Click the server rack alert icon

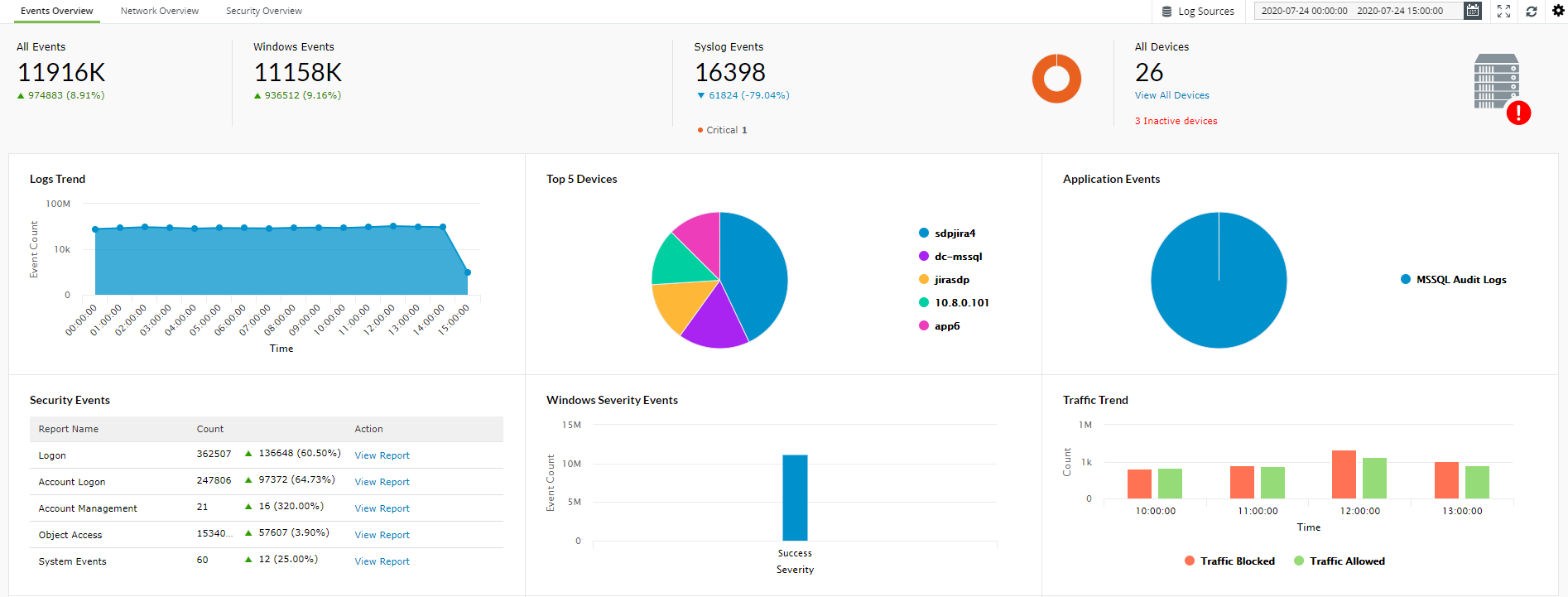tap(1496, 81)
